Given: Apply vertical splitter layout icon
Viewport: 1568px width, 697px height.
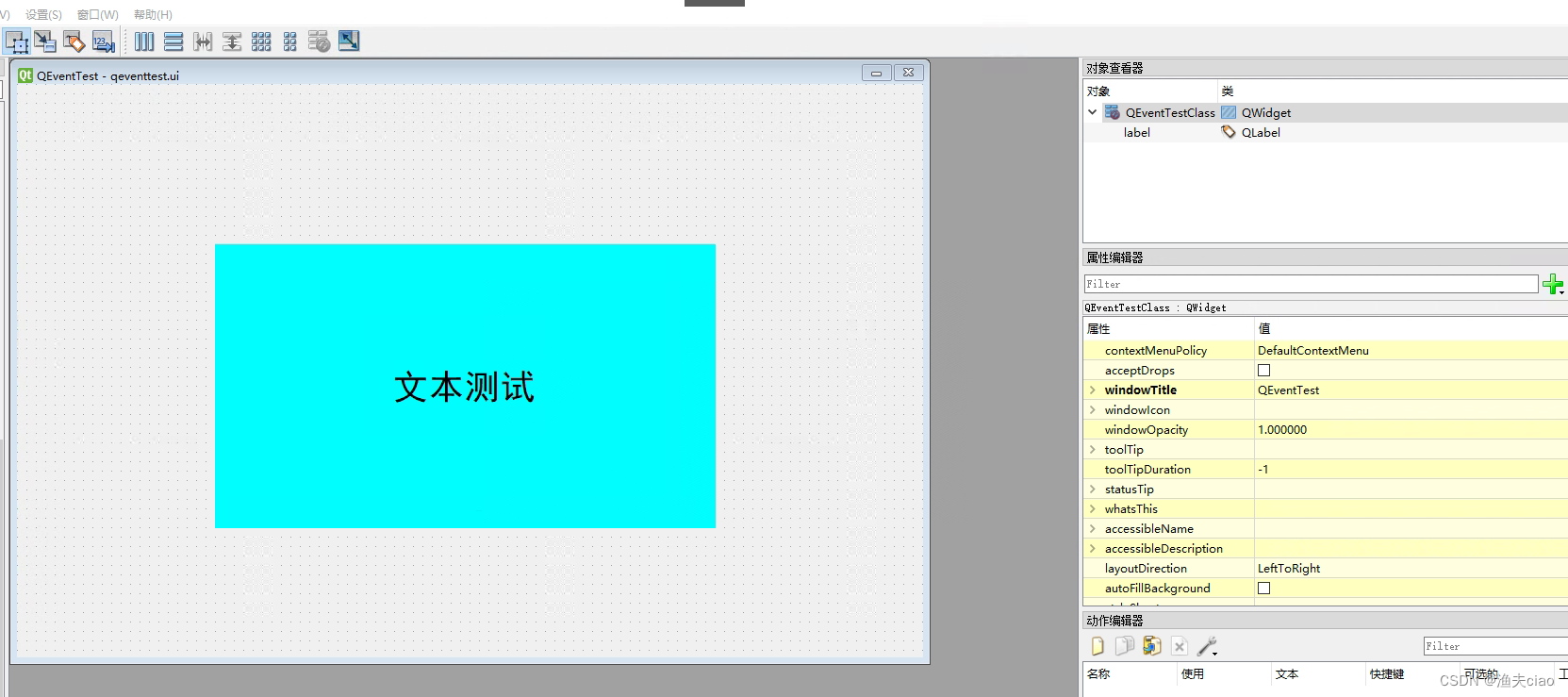Looking at the screenshot, I should [x=232, y=41].
